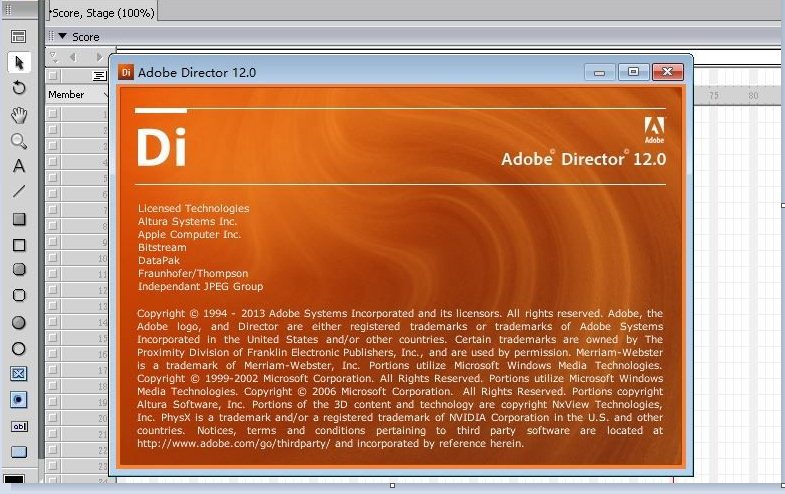Minimize the Adobe Director 12.0 dialog
785x494 pixels.
[x=599, y=72]
